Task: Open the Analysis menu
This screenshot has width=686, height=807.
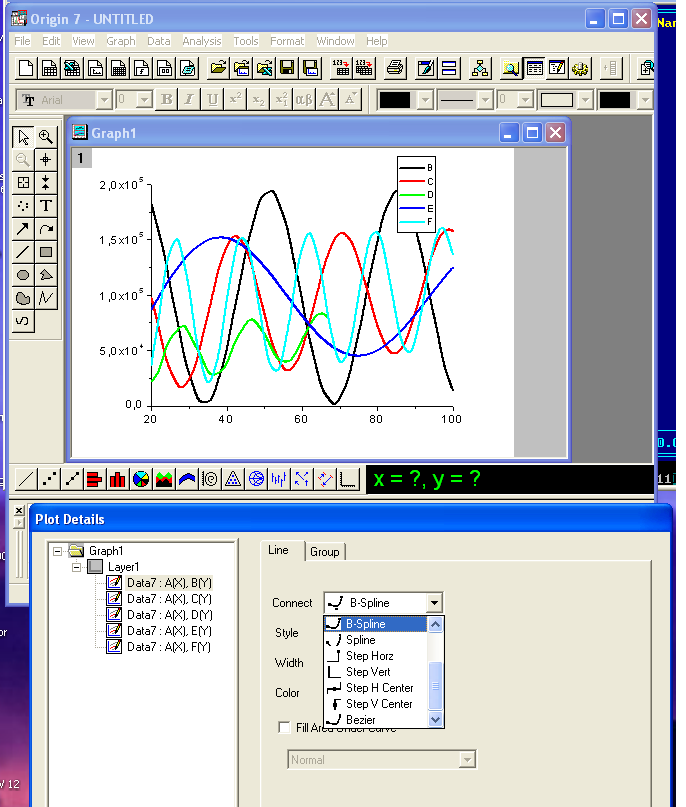Action: point(202,41)
